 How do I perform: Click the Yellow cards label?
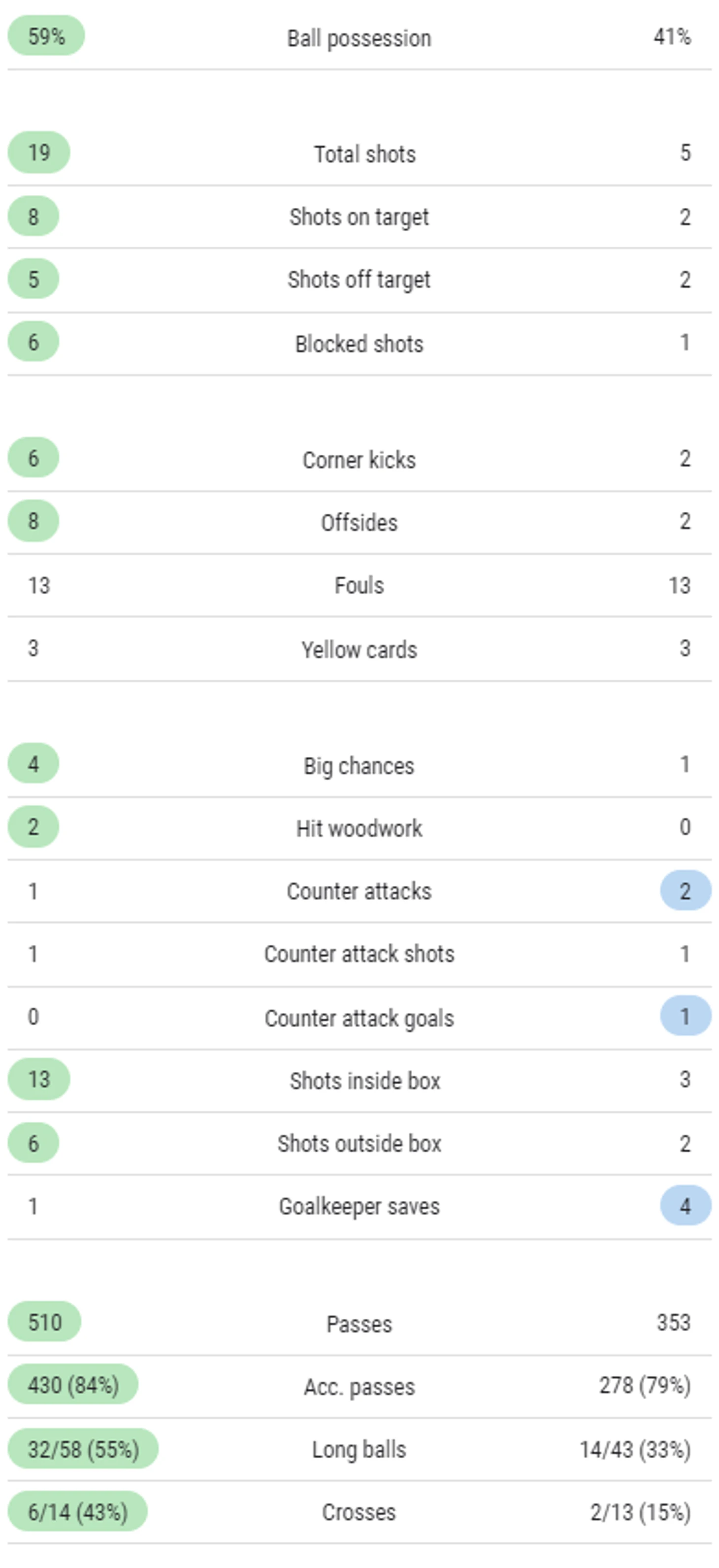pos(359,650)
